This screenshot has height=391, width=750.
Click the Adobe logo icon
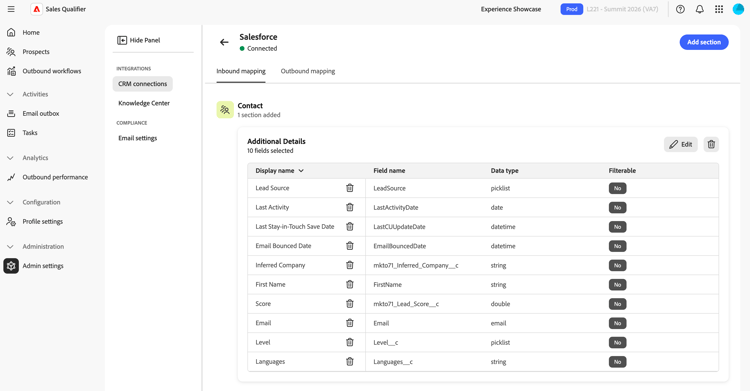point(36,9)
